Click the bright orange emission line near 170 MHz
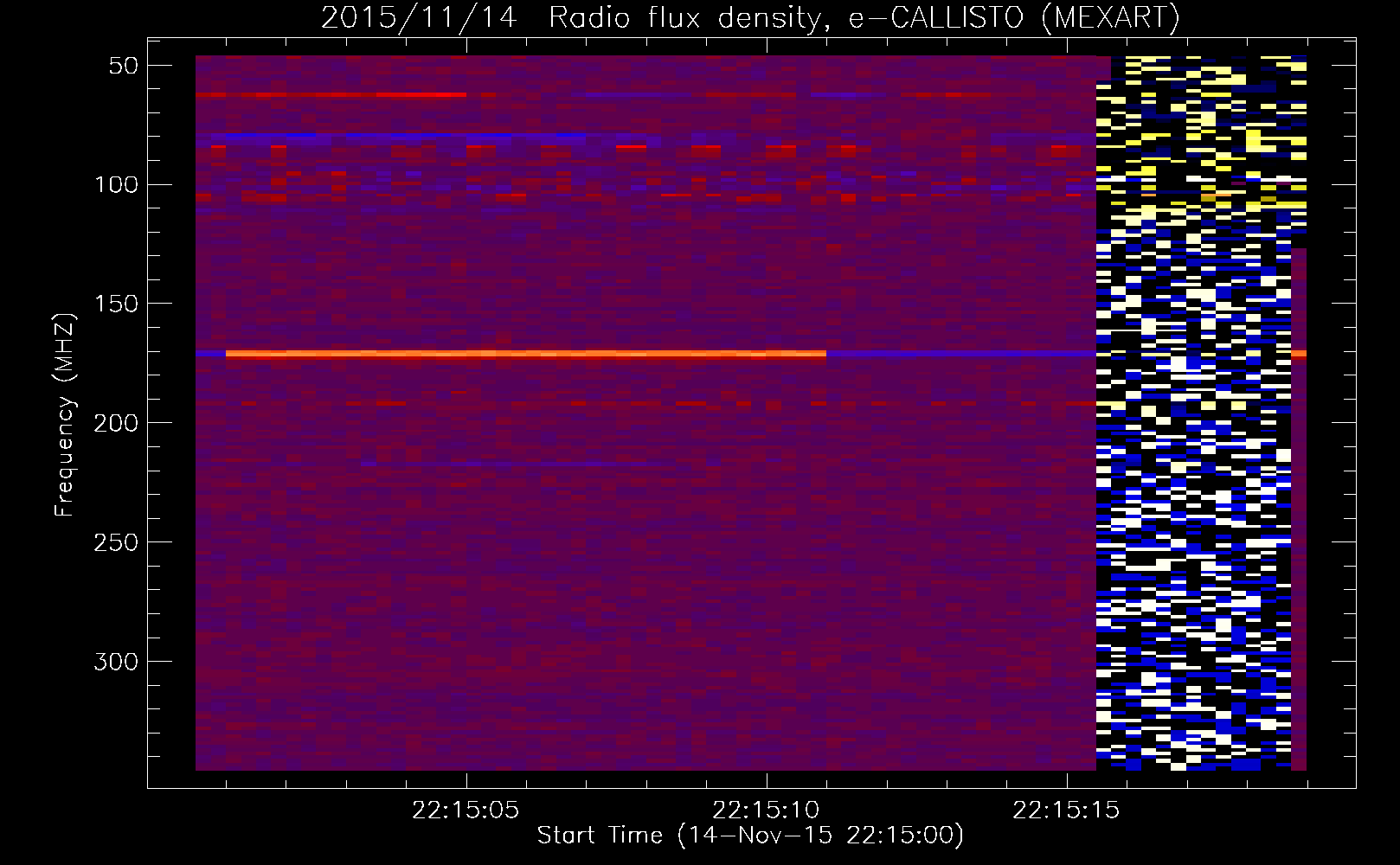1400x865 pixels. 526,354
